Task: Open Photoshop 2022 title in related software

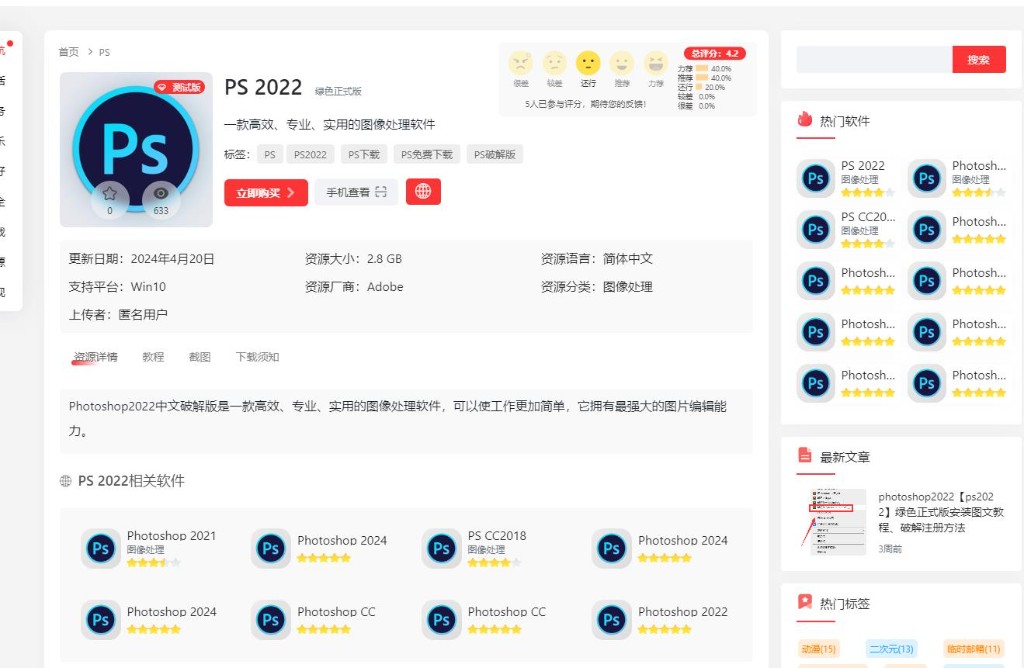Action: (682, 612)
